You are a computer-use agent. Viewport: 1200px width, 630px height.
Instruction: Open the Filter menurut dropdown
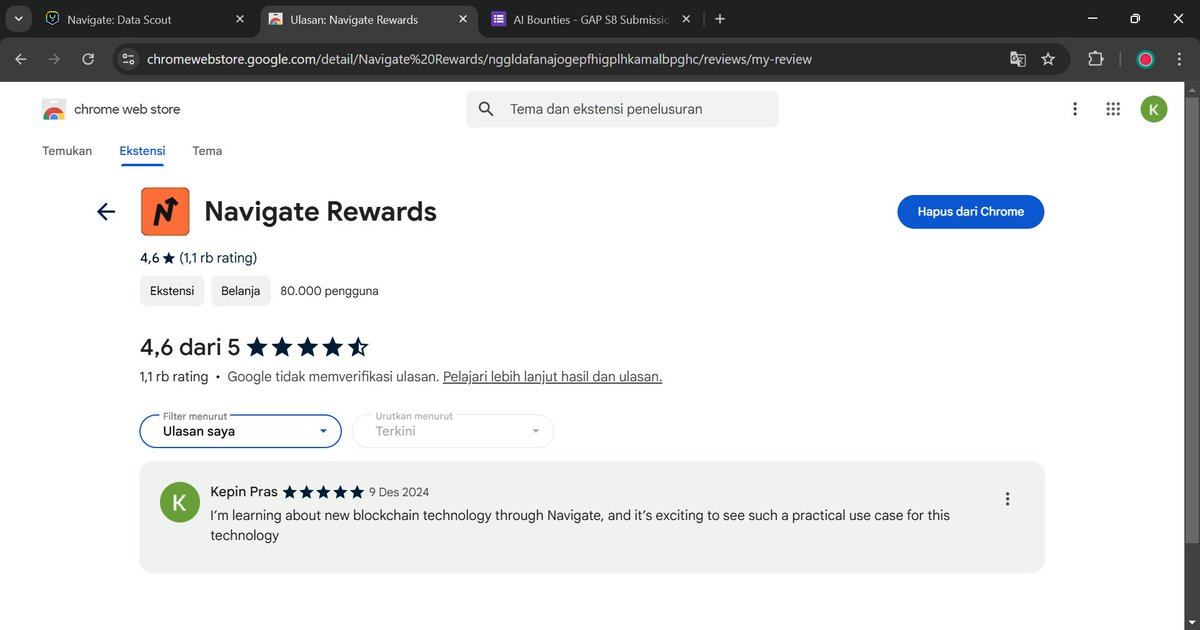[x=240, y=431]
